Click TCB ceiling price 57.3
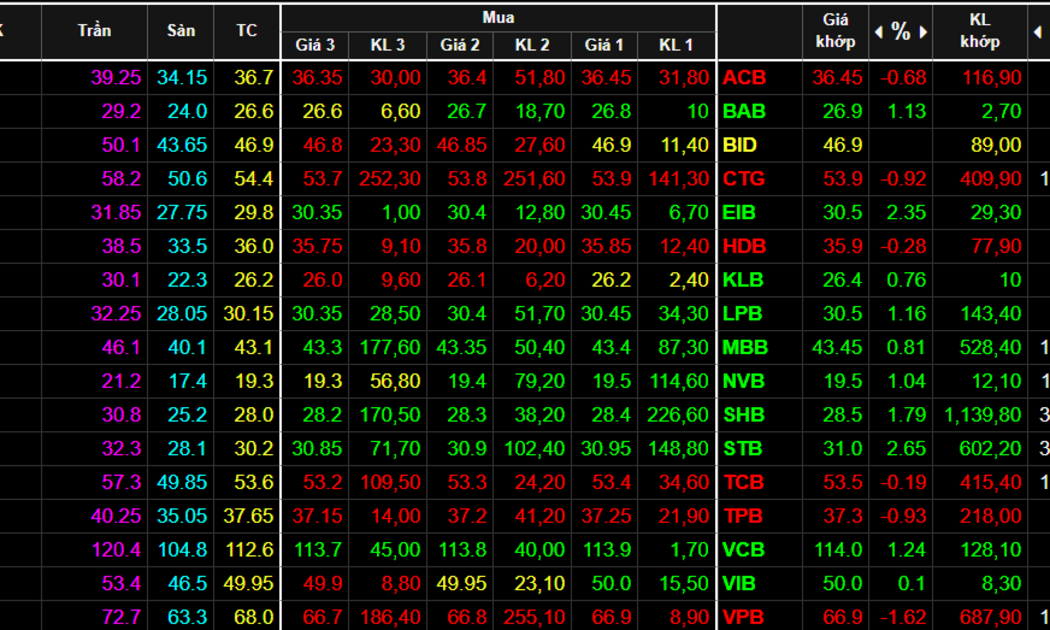The height and width of the screenshot is (630, 1050). point(121,482)
